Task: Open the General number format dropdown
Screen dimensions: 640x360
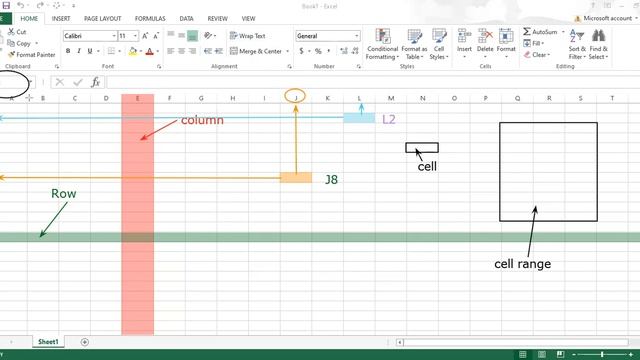Action: (x=357, y=36)
